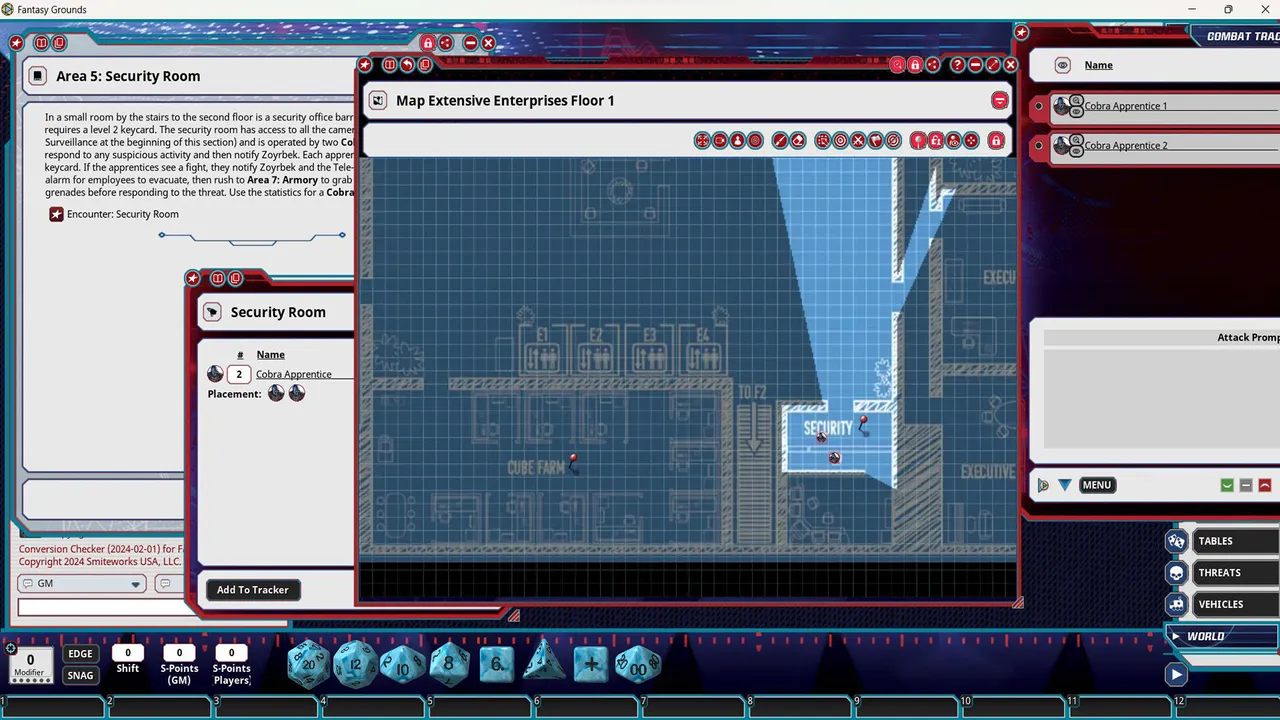Click the next actor arrow in combat tracker
Screen dimensions: 1280x720
click(1043, 485)
